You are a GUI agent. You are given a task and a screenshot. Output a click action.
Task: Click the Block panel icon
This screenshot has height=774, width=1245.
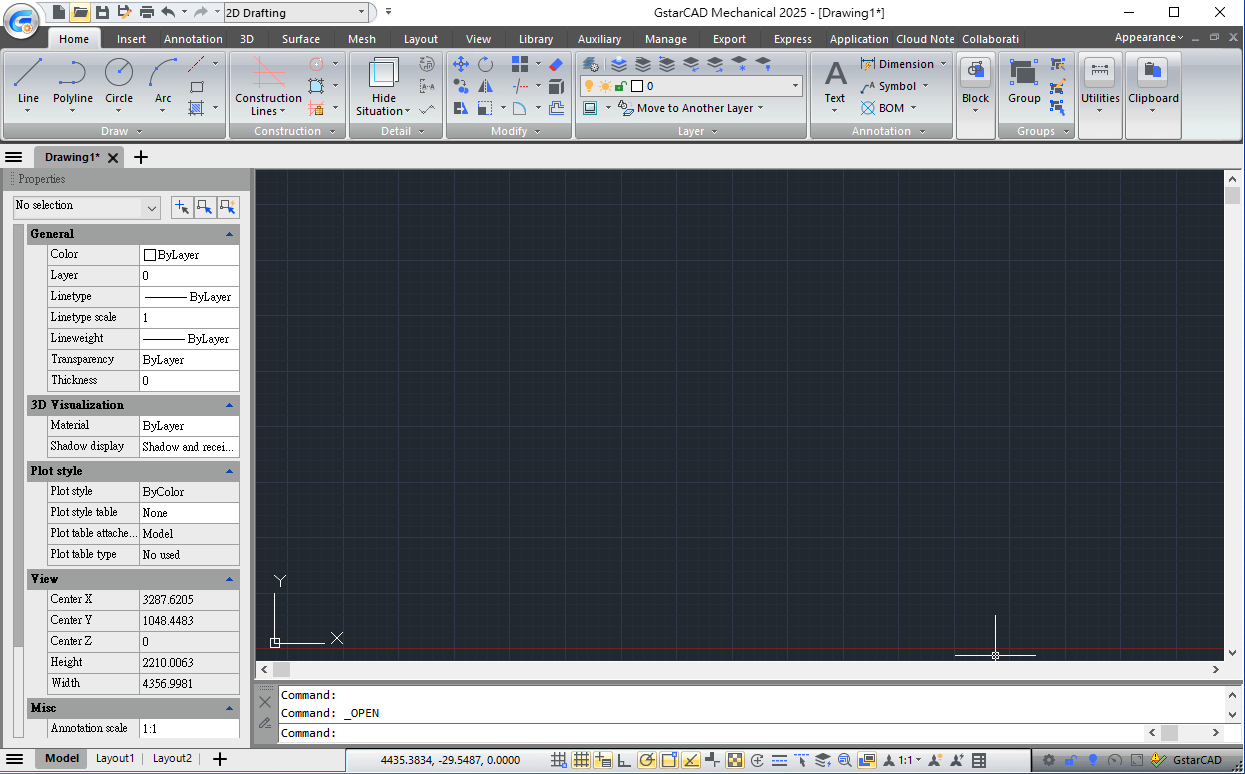coord(975,72)
